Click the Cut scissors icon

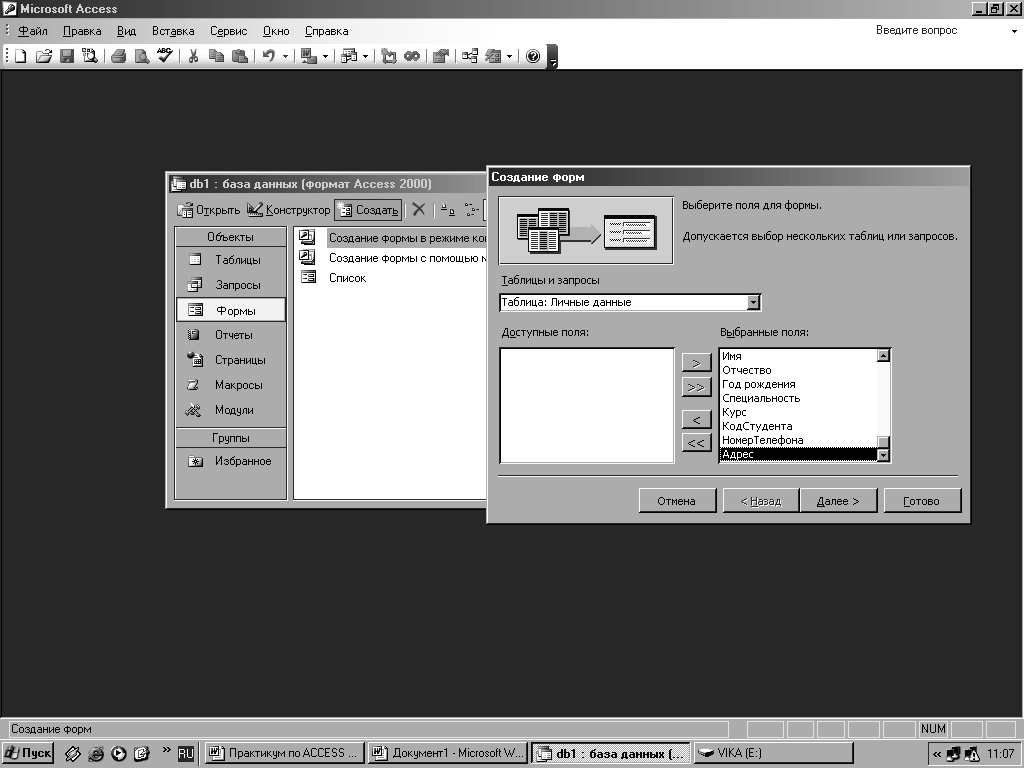(x=193, y=56)
